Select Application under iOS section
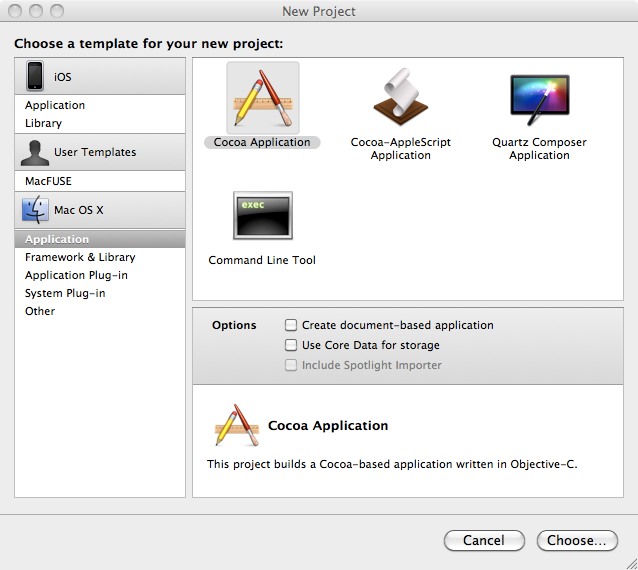Screen dimensions: 638x570 point(55,105)
